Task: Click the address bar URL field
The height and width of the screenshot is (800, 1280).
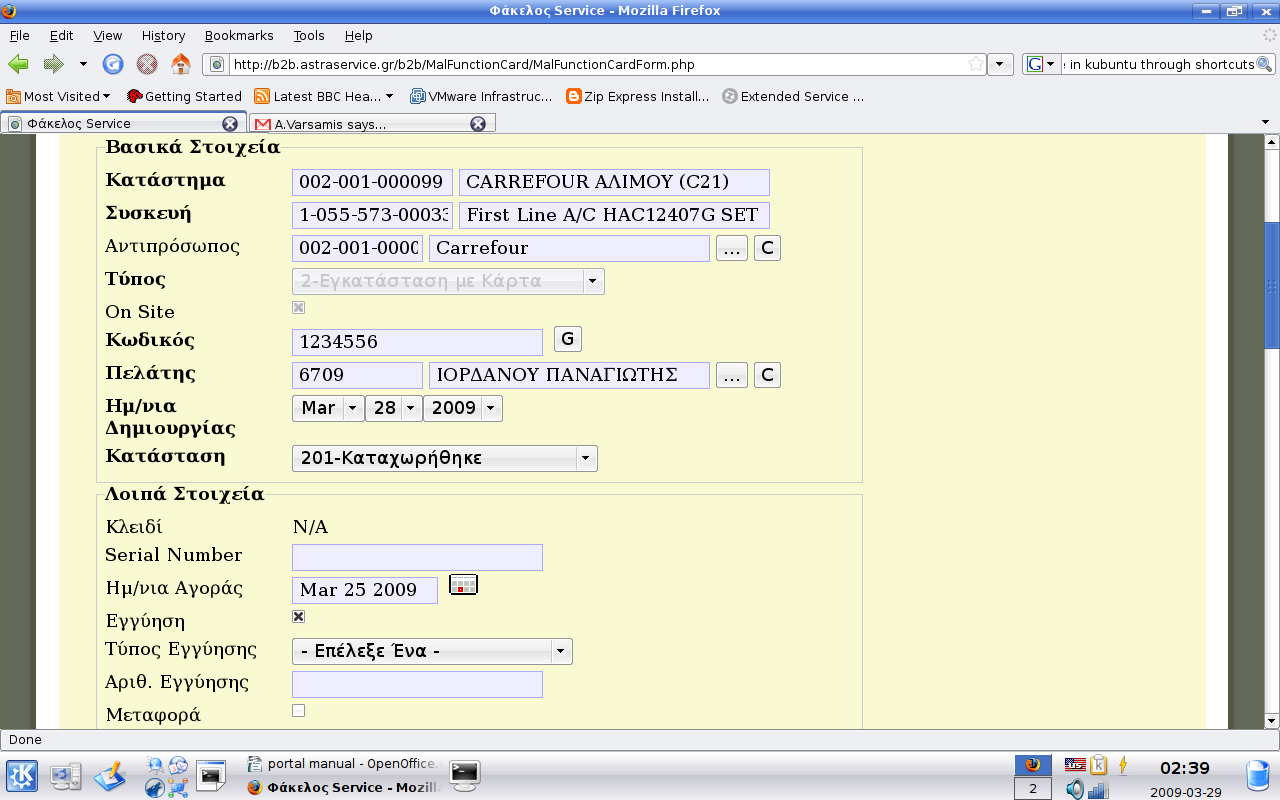Action: pos(597,64)
